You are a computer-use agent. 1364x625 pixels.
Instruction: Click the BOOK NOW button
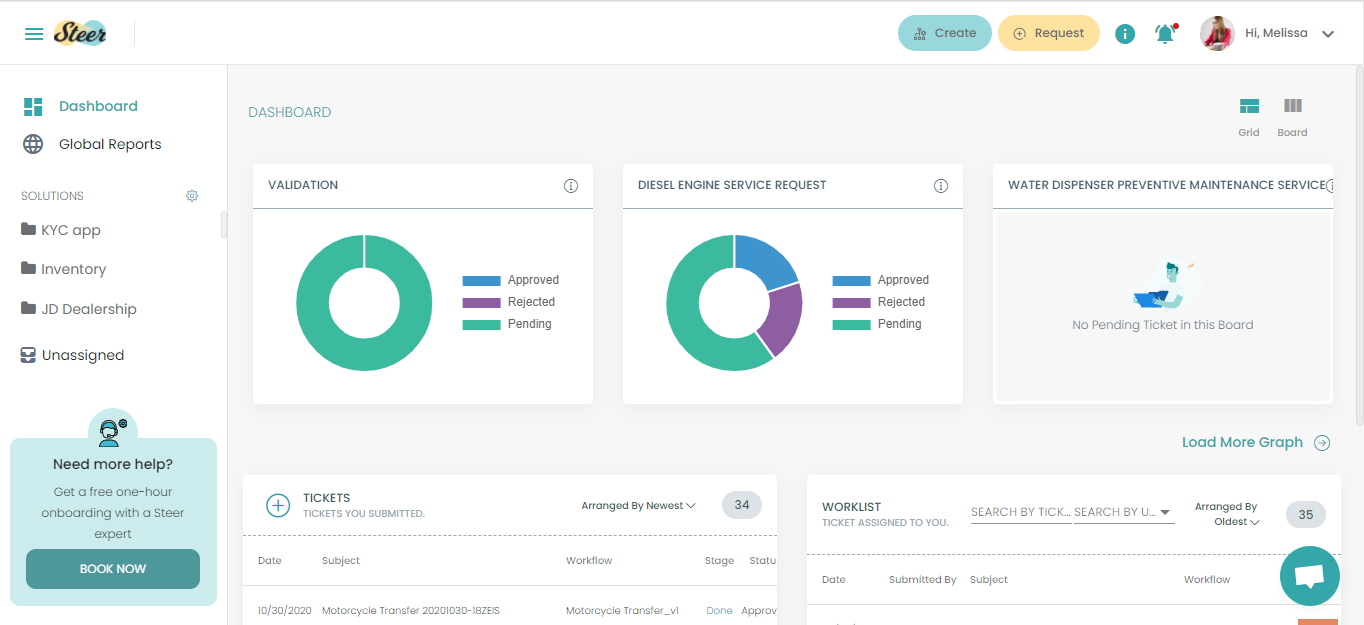(113, 569)
